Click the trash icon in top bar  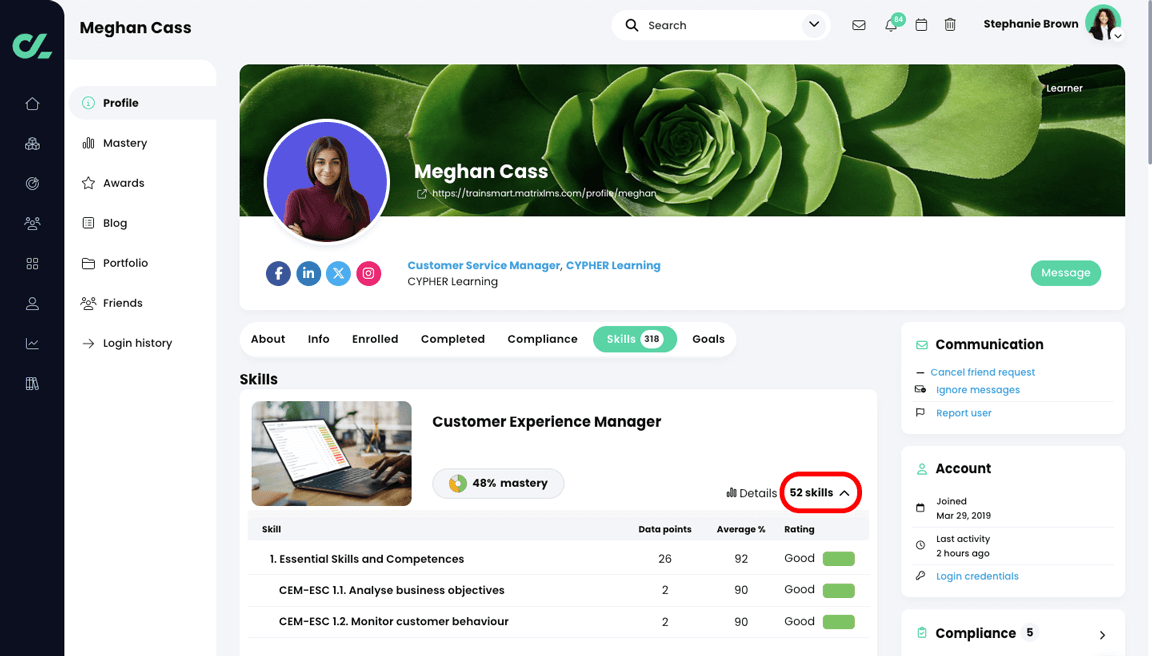(950, 25)
